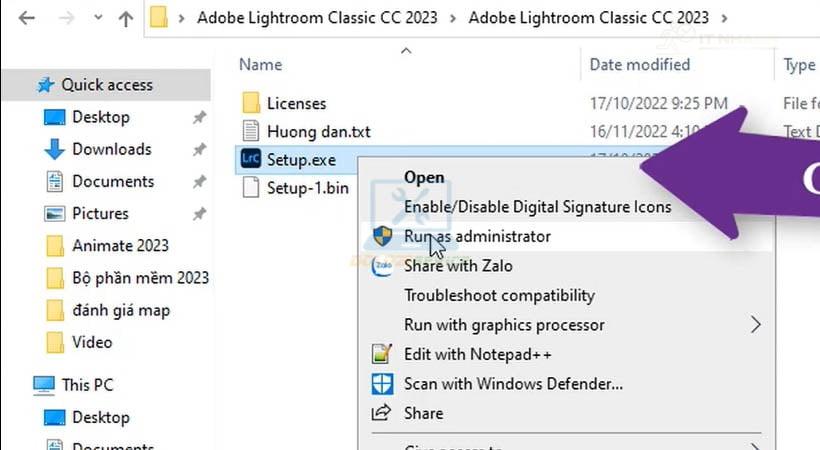The width and height of the screenshot is (820, 450).
Task: Open Downloads in Quick access
Action: (x=111, y=149)
